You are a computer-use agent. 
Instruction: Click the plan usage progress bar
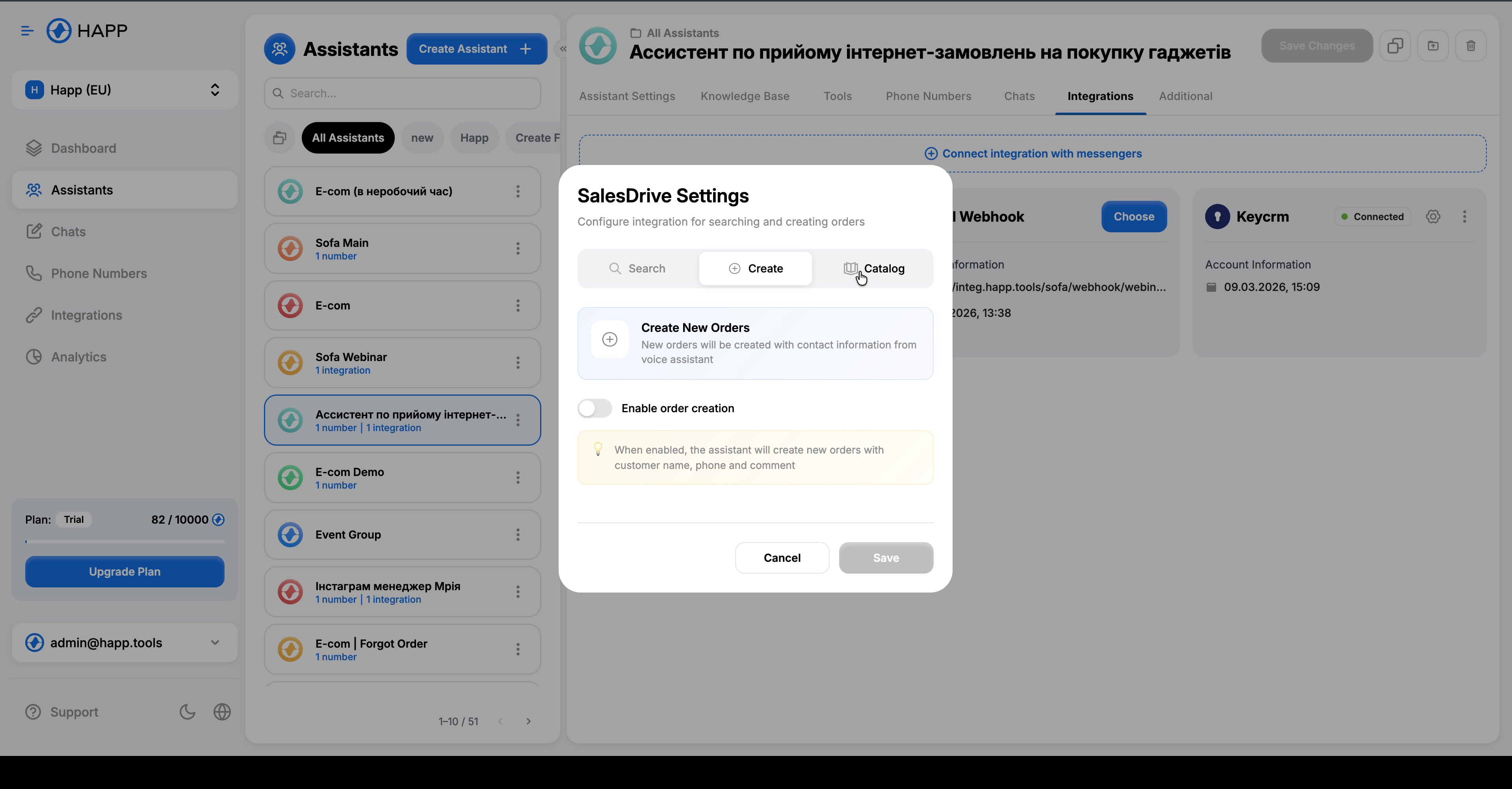pyautogui.click(x=124, y=541)
